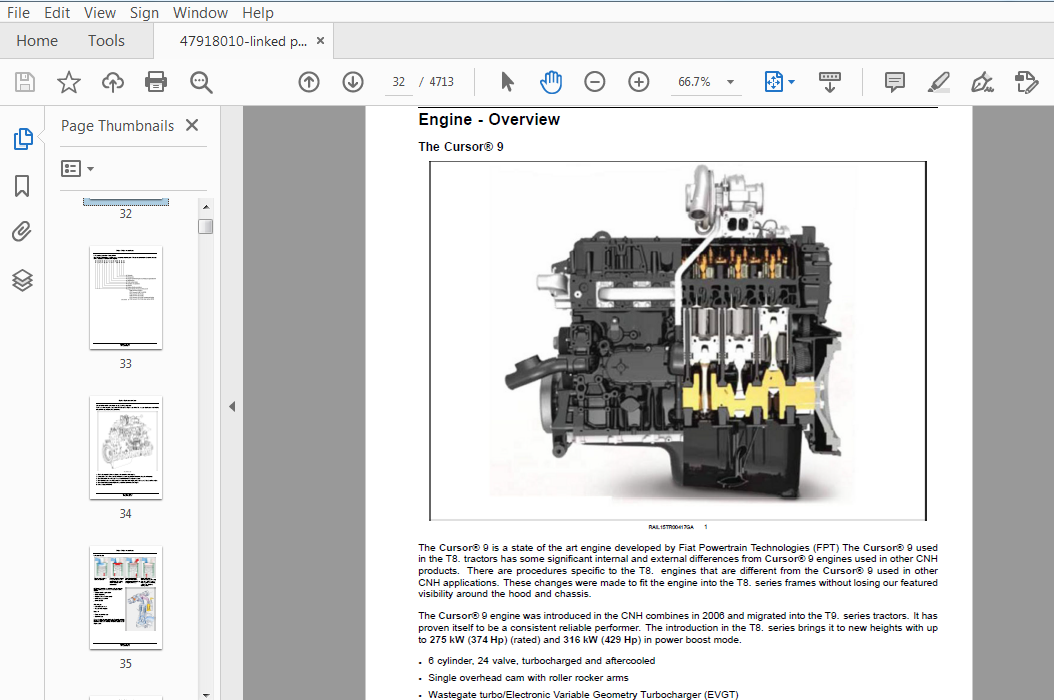Zoom out with the minus icon
The image size is (1054, 700).
click(595, 82)
